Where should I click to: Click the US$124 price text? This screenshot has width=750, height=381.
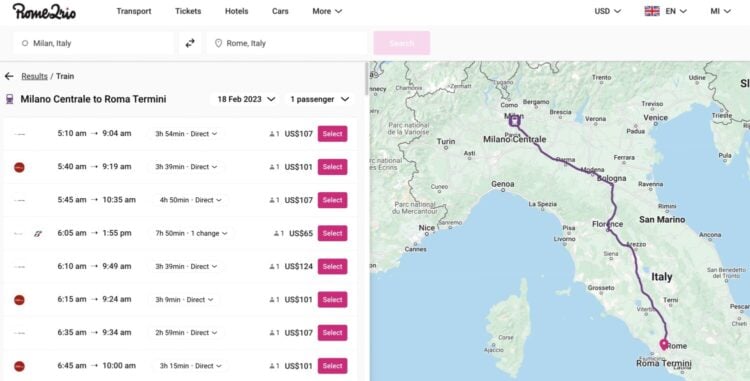[x=298, y=266]
